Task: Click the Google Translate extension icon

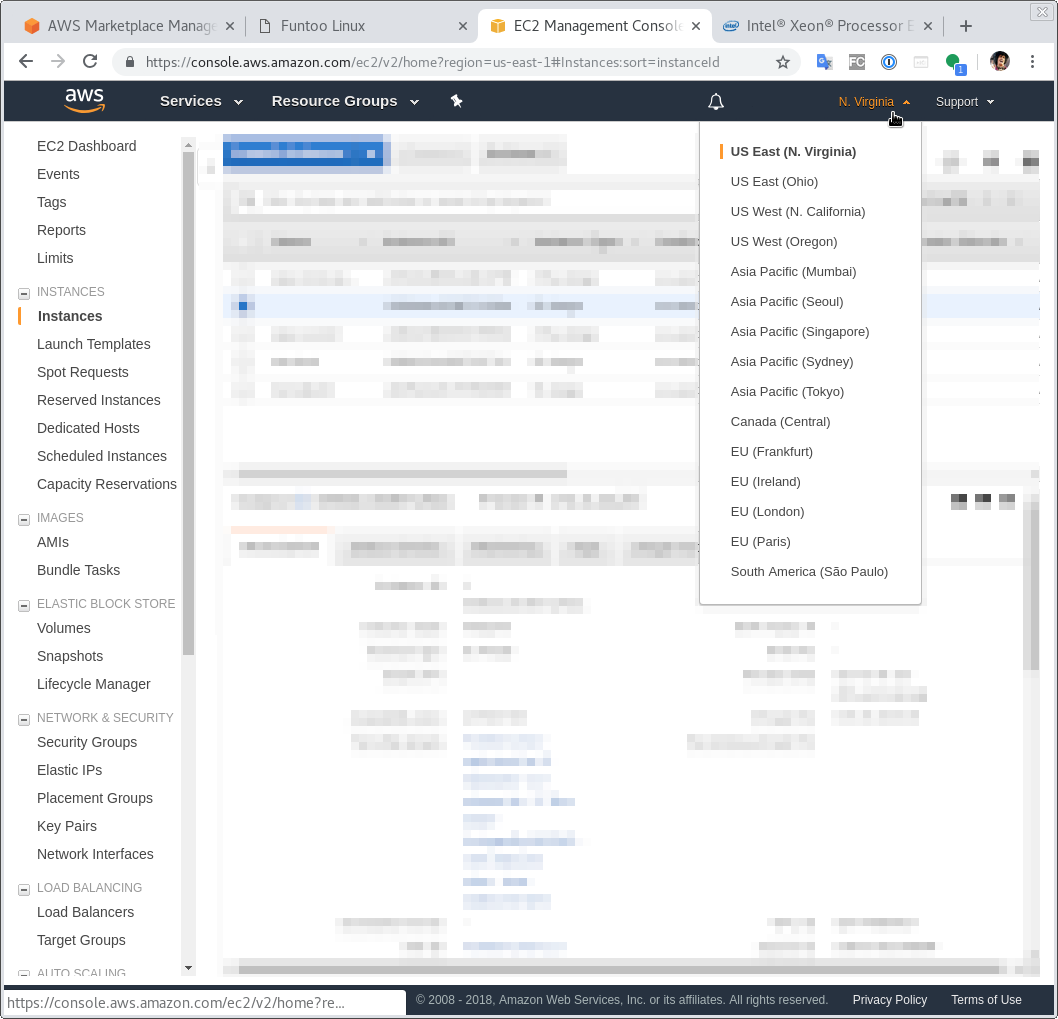Action: [824, 62]
